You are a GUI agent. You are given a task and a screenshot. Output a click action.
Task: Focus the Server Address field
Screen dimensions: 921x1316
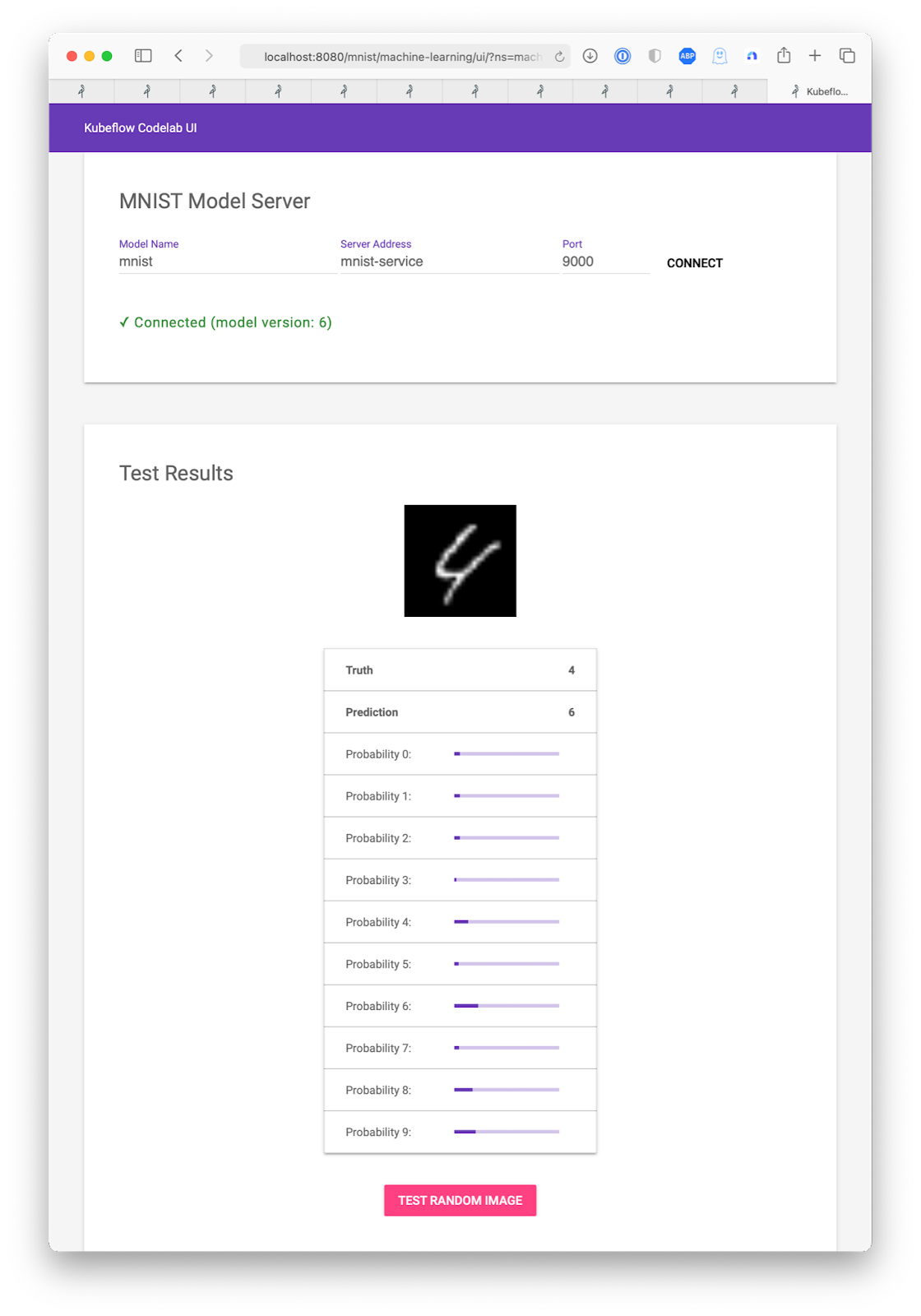coord(448,262)
